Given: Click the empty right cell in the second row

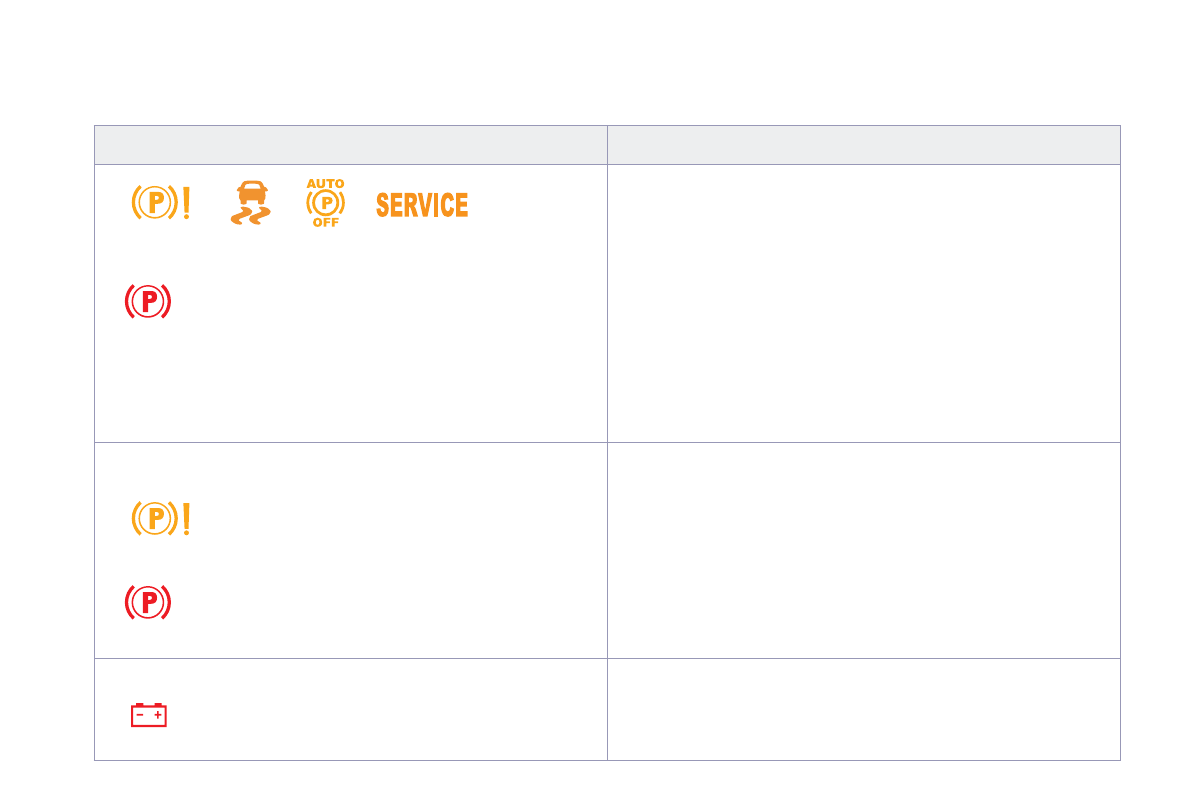Looking at the screenshot, I should point(863,550).
